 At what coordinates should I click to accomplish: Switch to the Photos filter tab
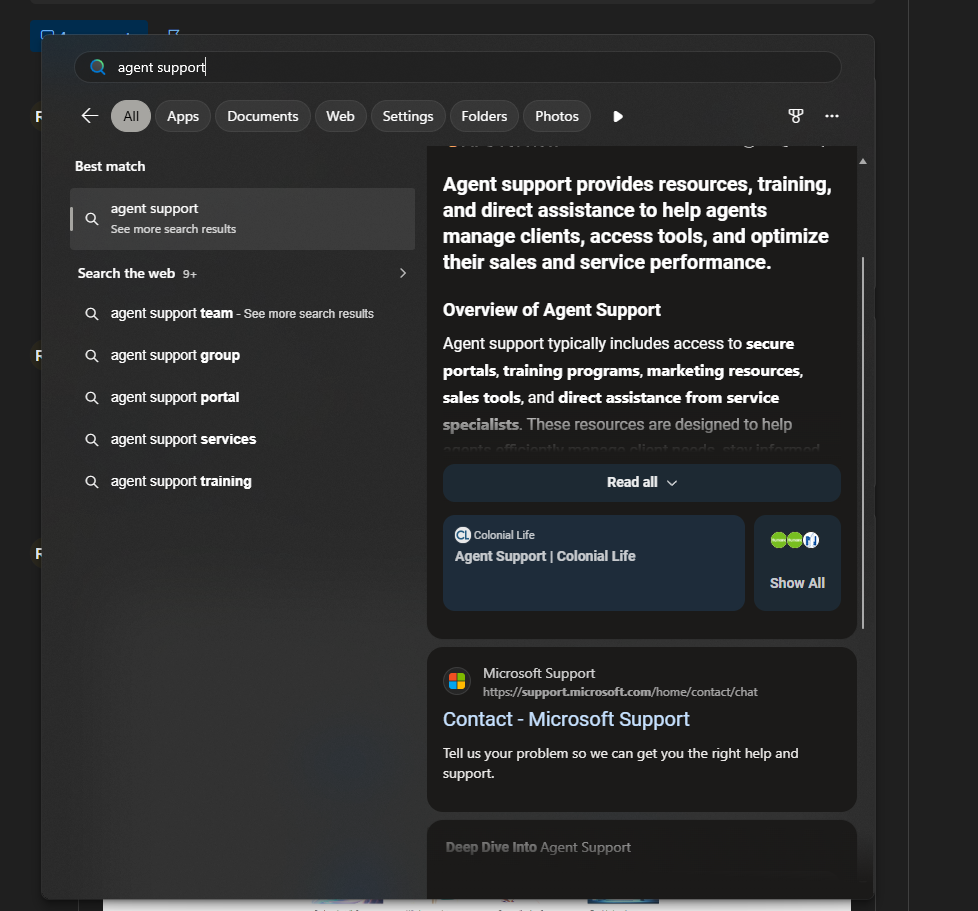557,116
